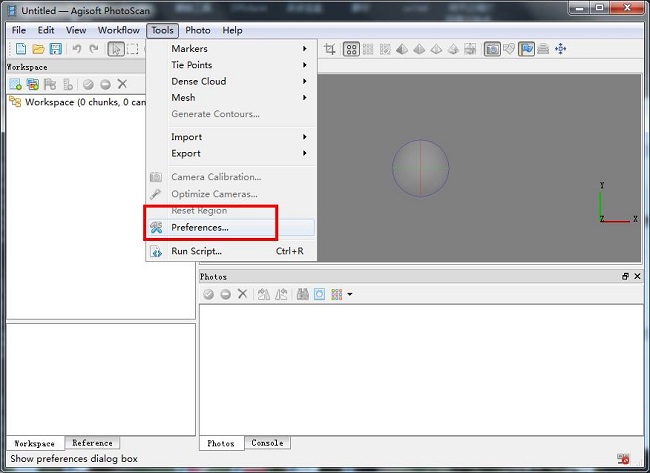Toggle the Show Aligned Chunks icon
Viewport: 650px width, 473px height.
tap(543, 49)
